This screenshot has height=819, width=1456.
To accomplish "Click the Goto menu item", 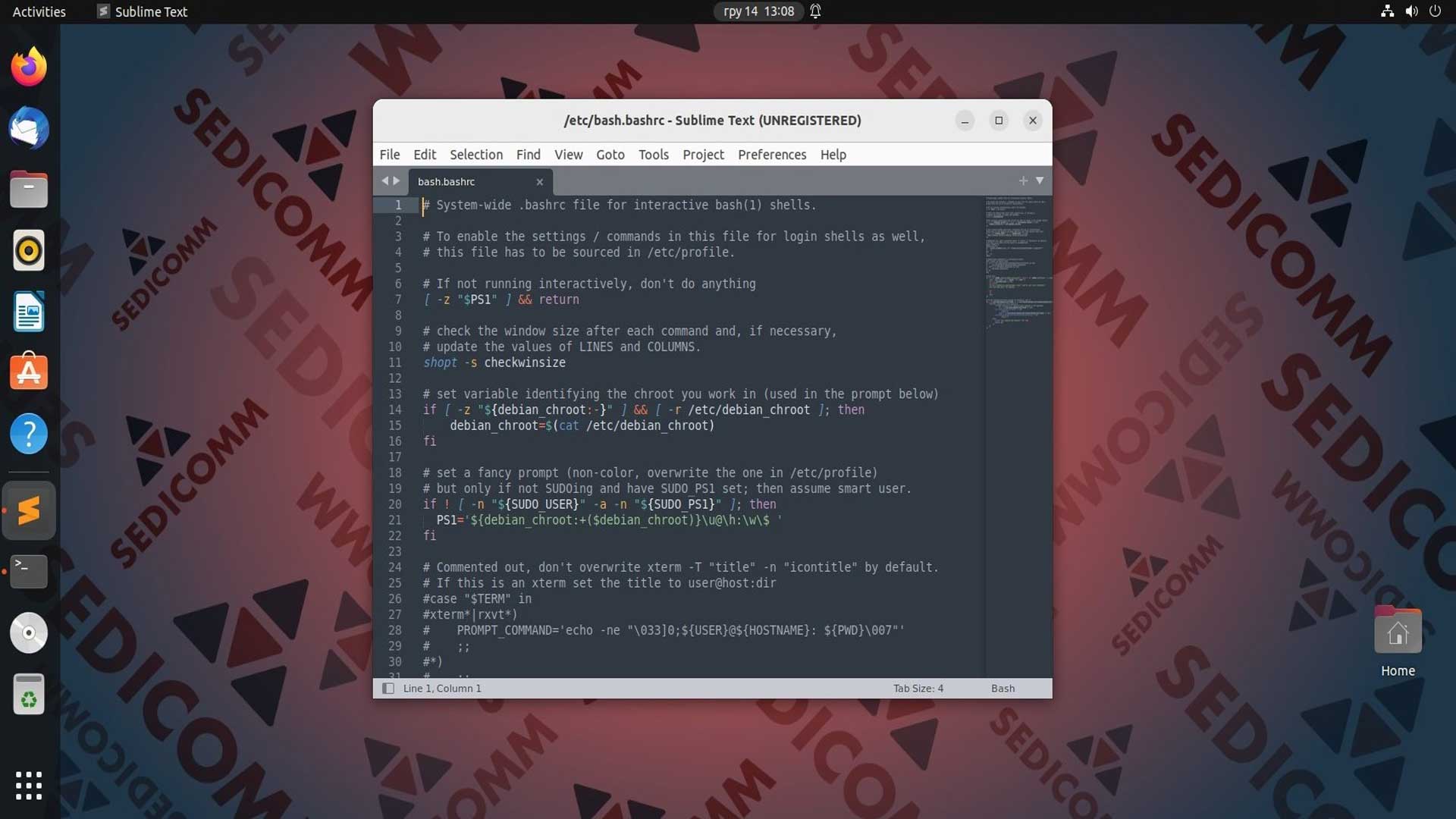I will 610,154.
